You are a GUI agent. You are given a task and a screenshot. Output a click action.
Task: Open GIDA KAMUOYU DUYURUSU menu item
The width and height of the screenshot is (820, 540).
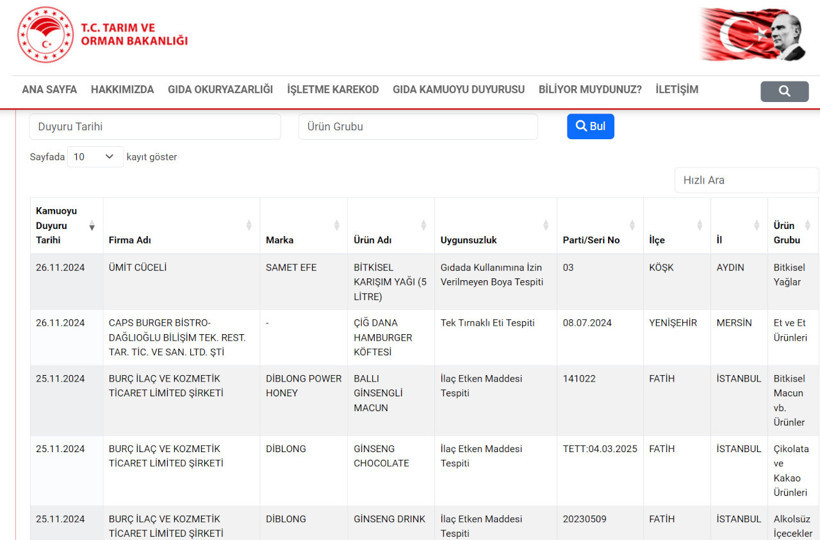point(459,89)
